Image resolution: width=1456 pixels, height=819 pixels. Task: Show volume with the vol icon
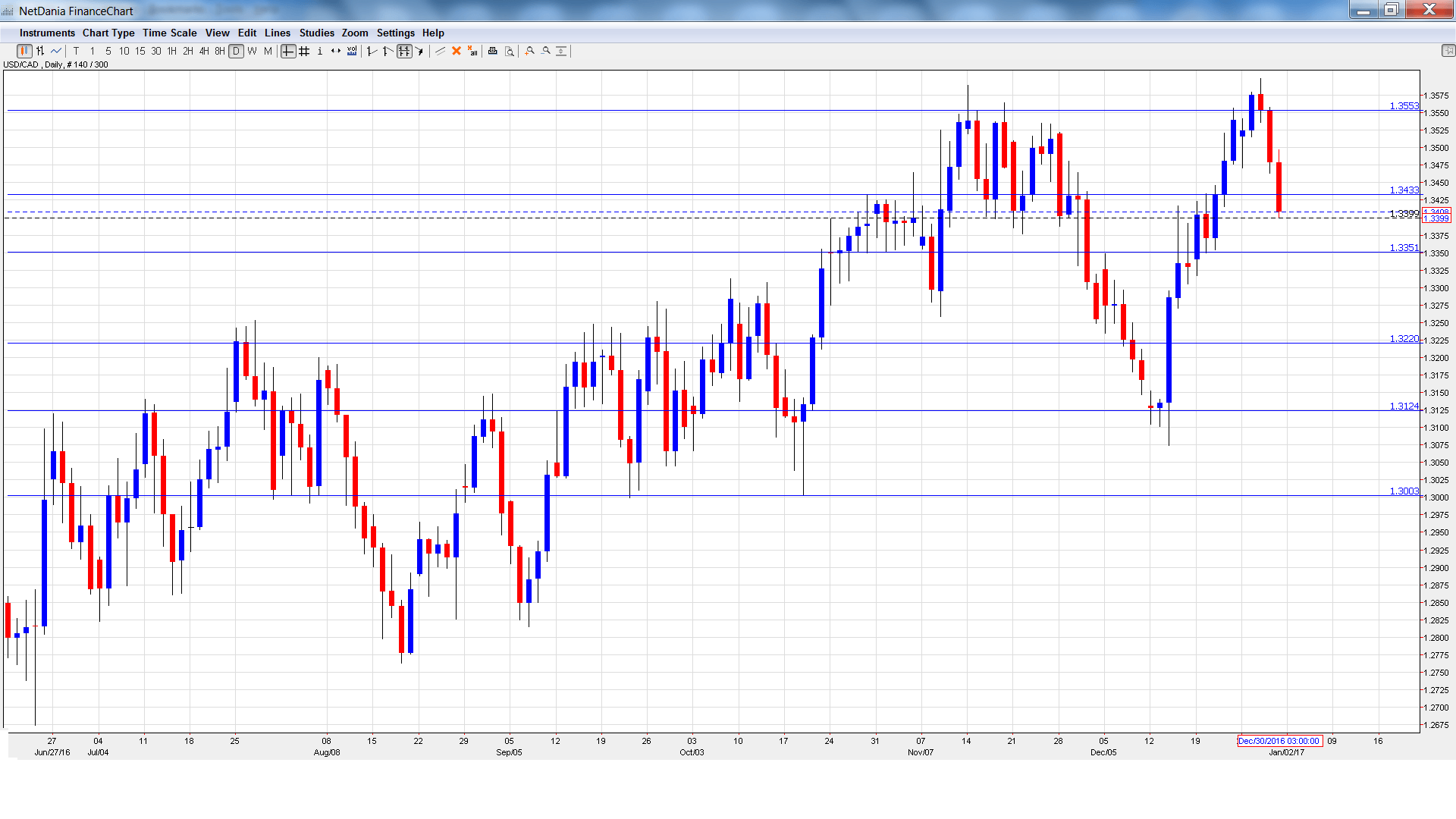point(352,51)
